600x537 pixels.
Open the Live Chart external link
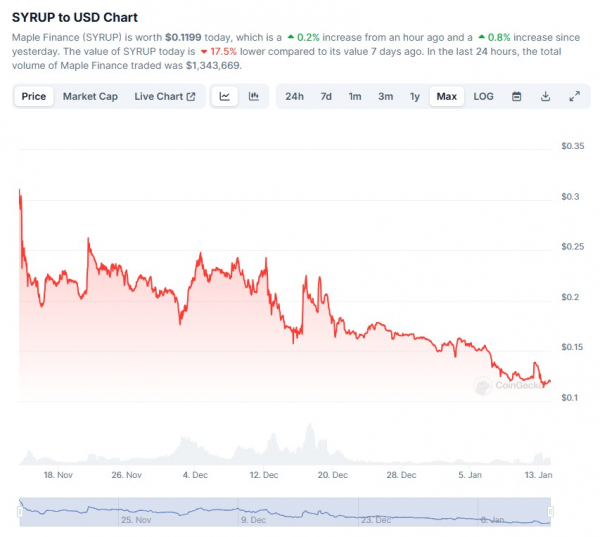(165, 96)
